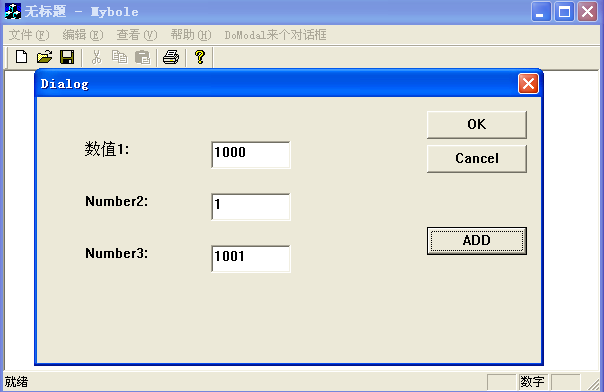Click the Cut scissors toolbar icon

[x=96, y=57]
